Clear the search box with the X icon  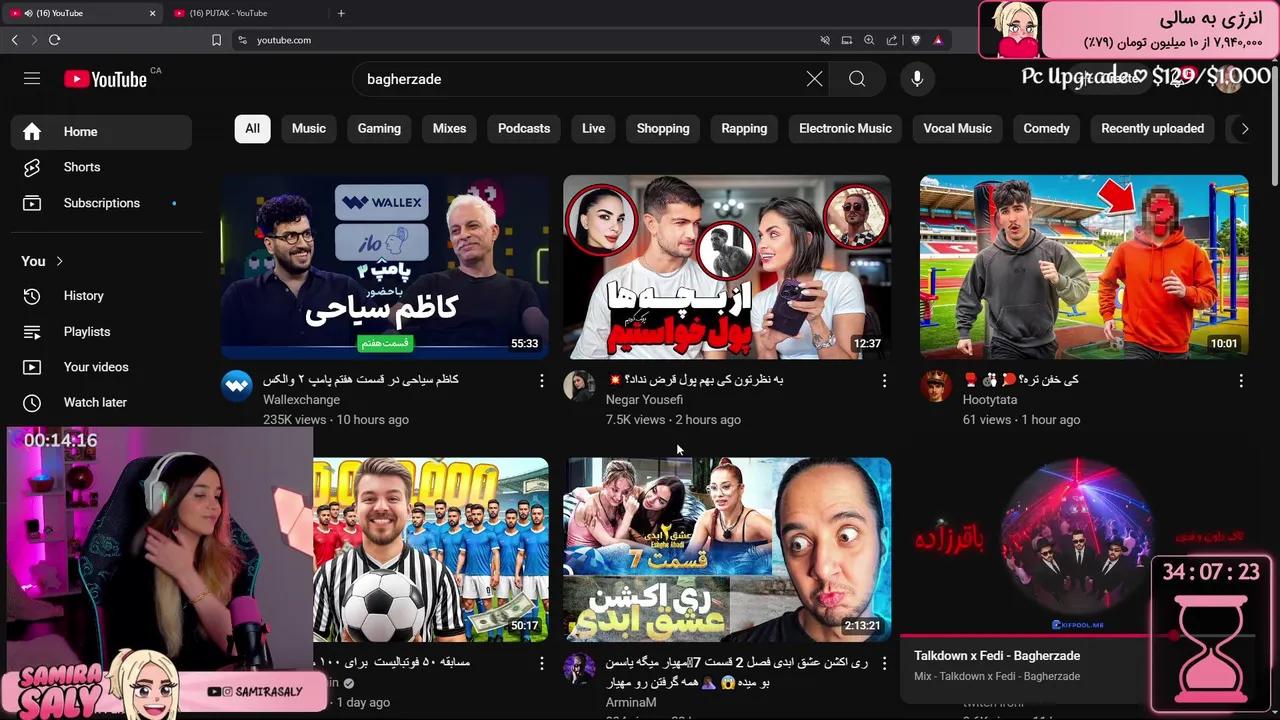815,79
